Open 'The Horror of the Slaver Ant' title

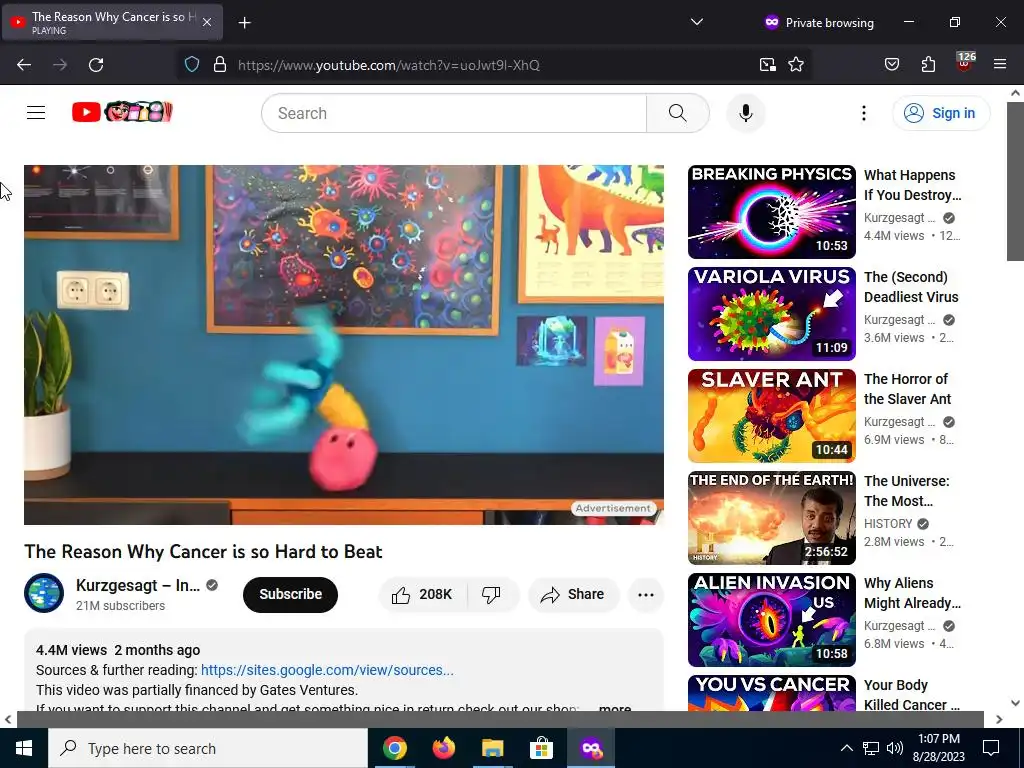[x=908, y=389]
